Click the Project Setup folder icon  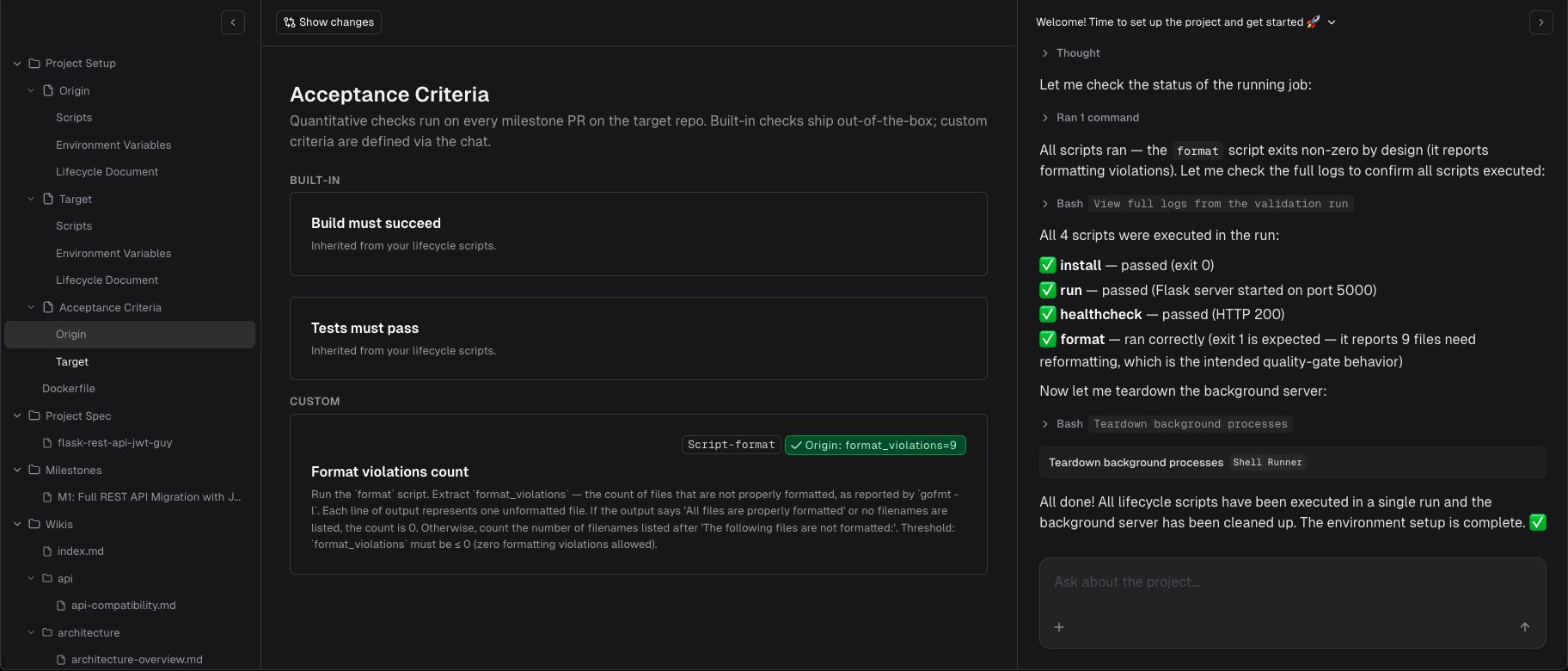click(x=34, y=64)
